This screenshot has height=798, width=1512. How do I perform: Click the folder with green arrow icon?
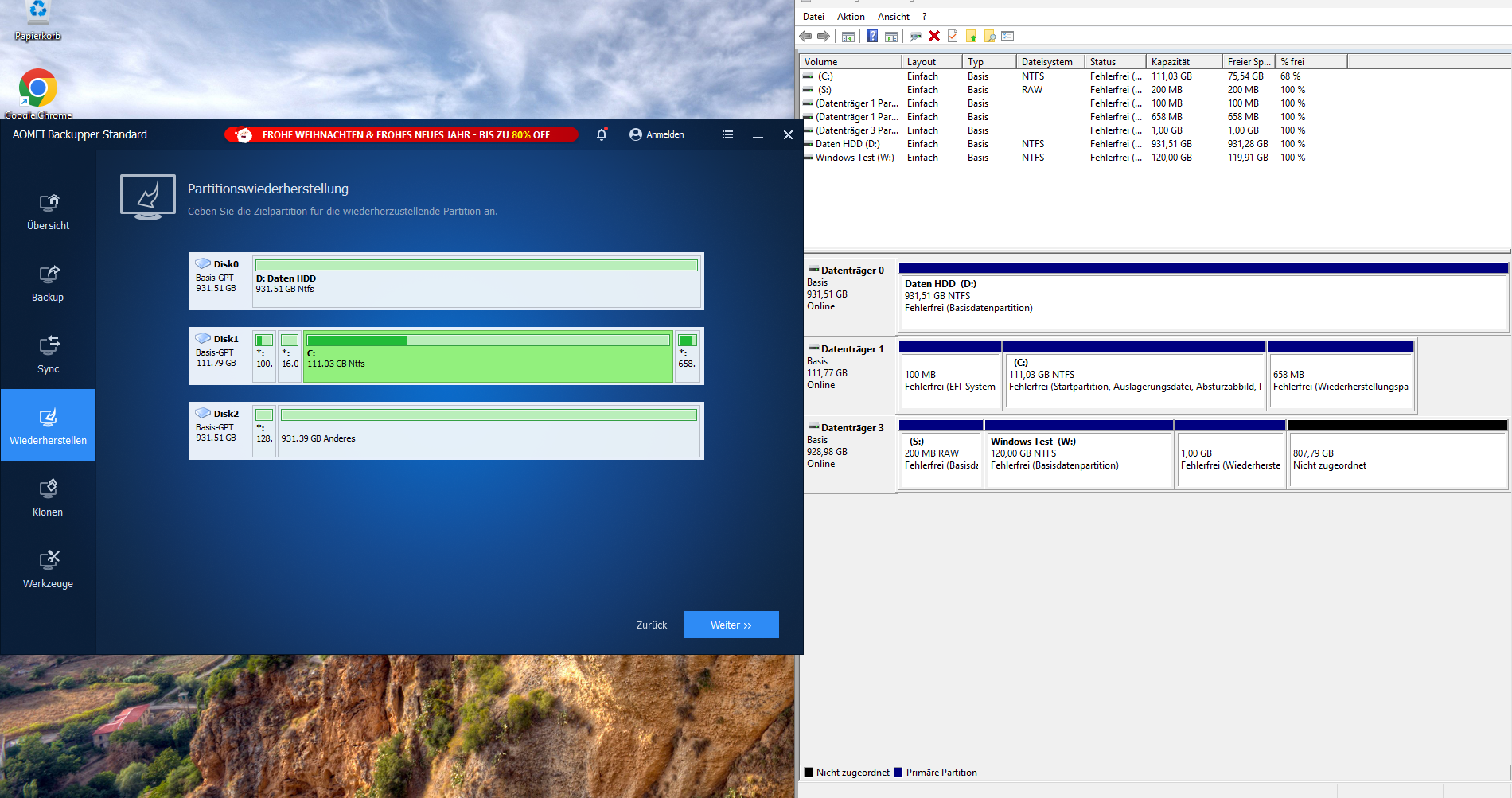[x=971, y=36]
